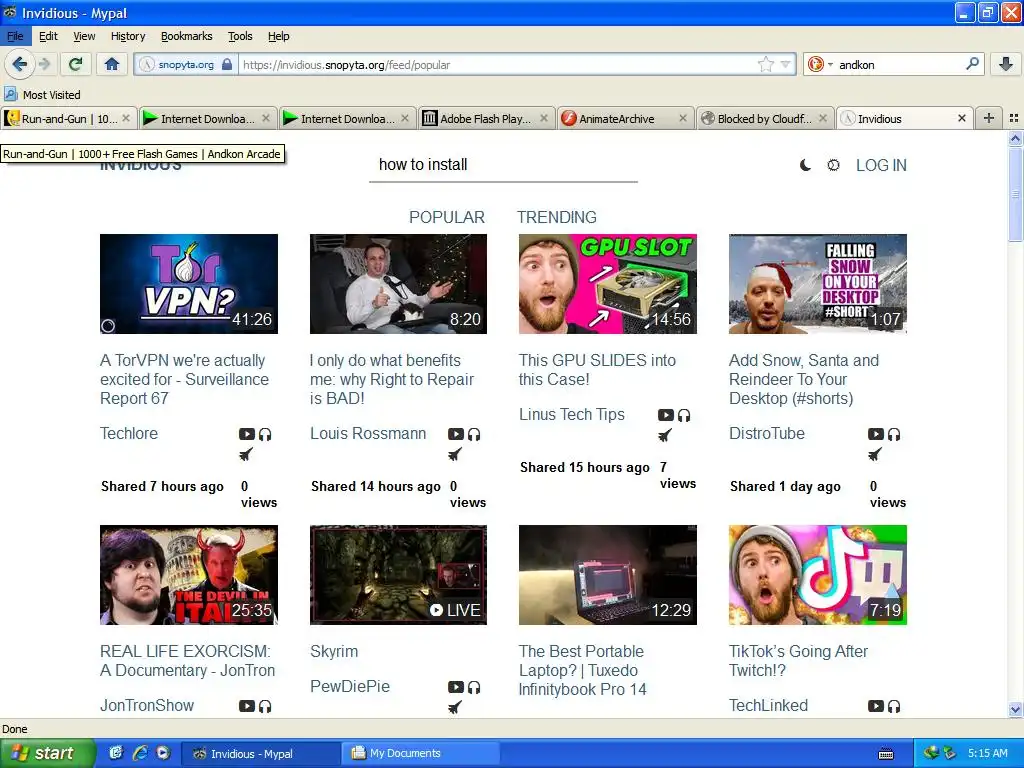
Task: Click the snopyta.org site identity lock
Action: pos(187,64)
